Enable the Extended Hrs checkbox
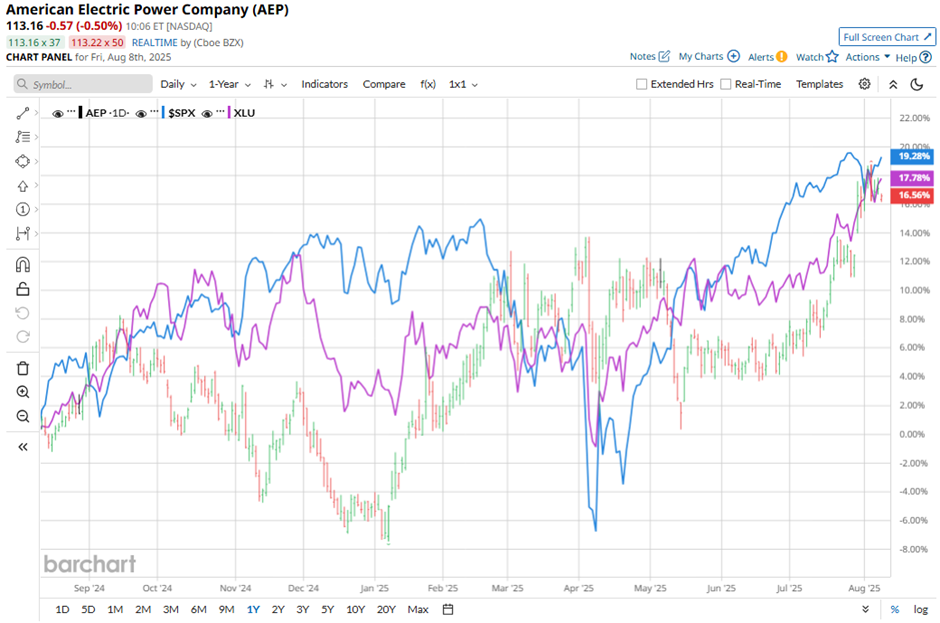The width and height of the screenshot is (940, 623). pyautogui.click(x=641, y=85)
